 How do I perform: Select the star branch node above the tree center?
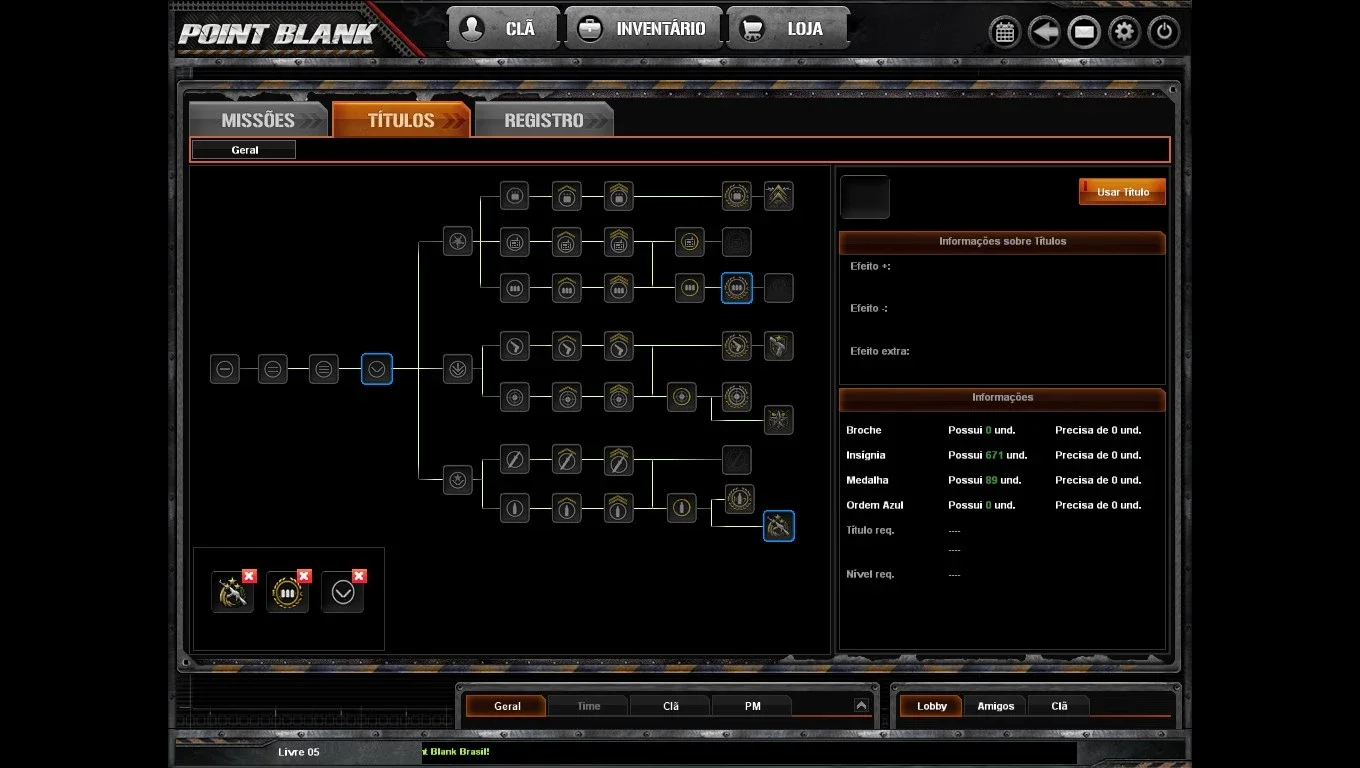(458, 241)
